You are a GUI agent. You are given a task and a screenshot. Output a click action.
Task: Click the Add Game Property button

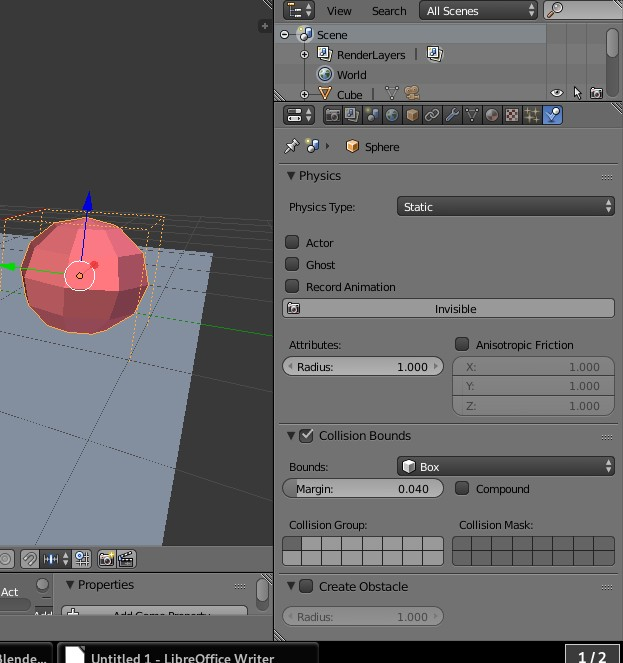pyautogui.click(x=154, y=611)
